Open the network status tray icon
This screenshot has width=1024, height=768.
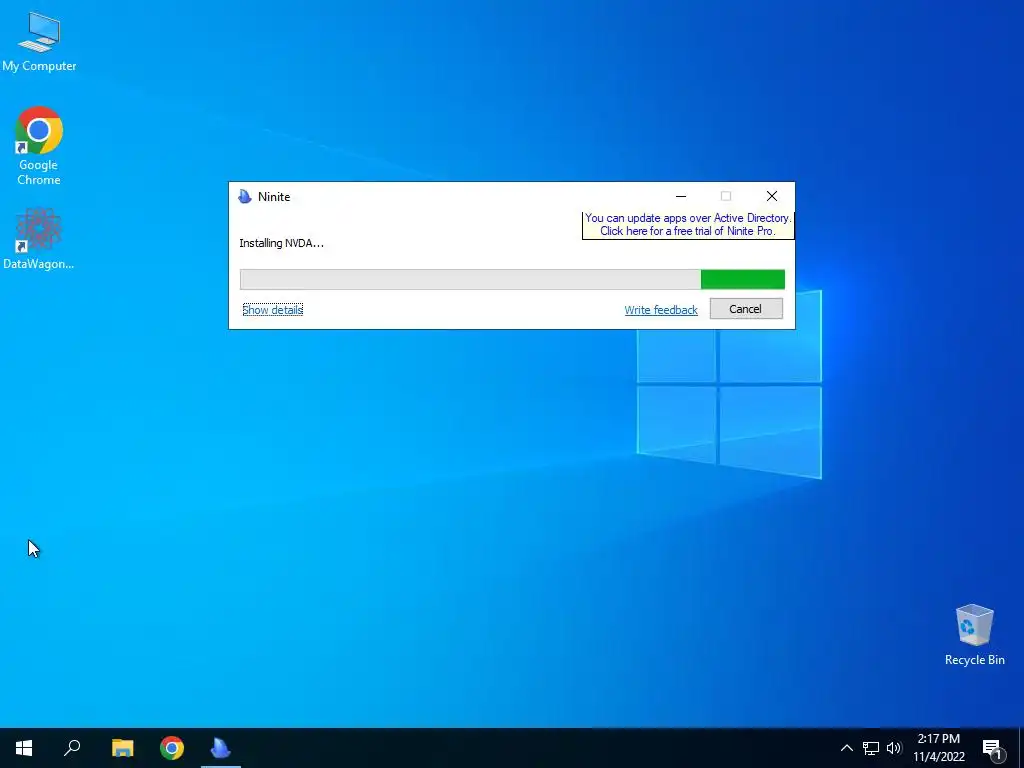point(871,748)
